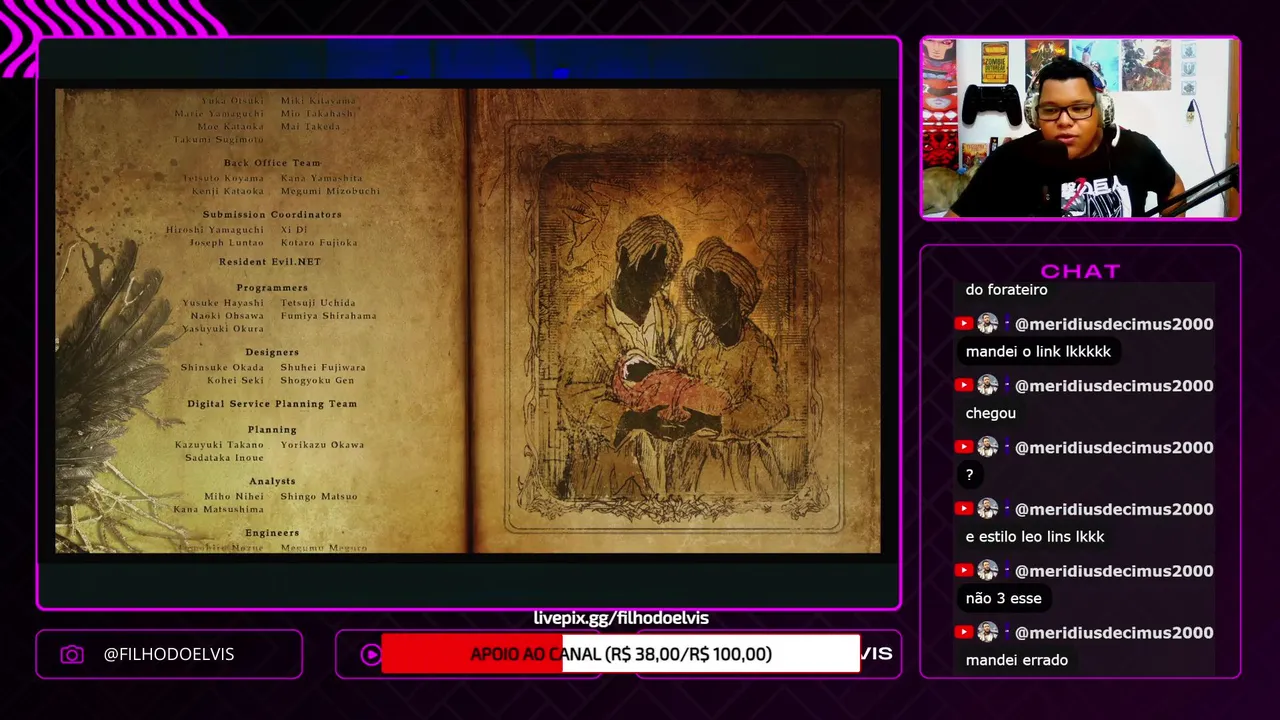Click the 'e estilo leo lins lkkk' message
The height and width of the screenshot is (720, 1280).
coord(1035,537)
